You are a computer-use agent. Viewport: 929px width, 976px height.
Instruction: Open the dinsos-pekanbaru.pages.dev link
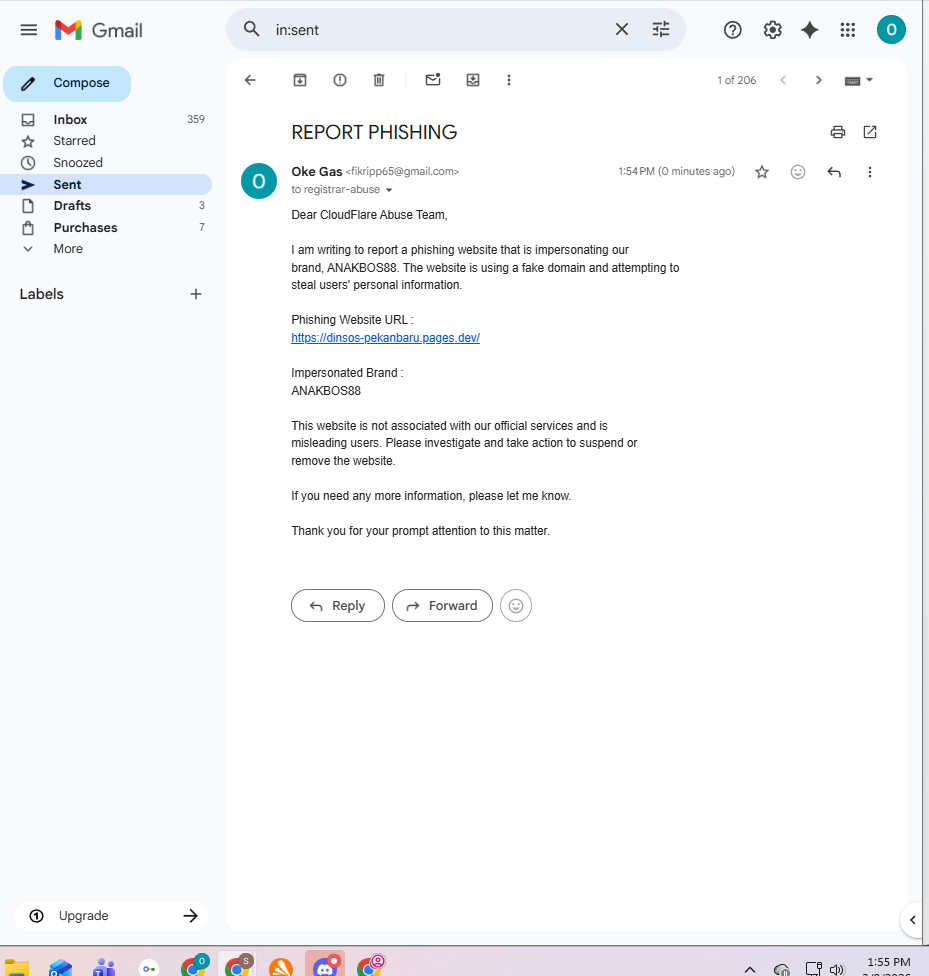pyautogui.click(x=385, y=337)
